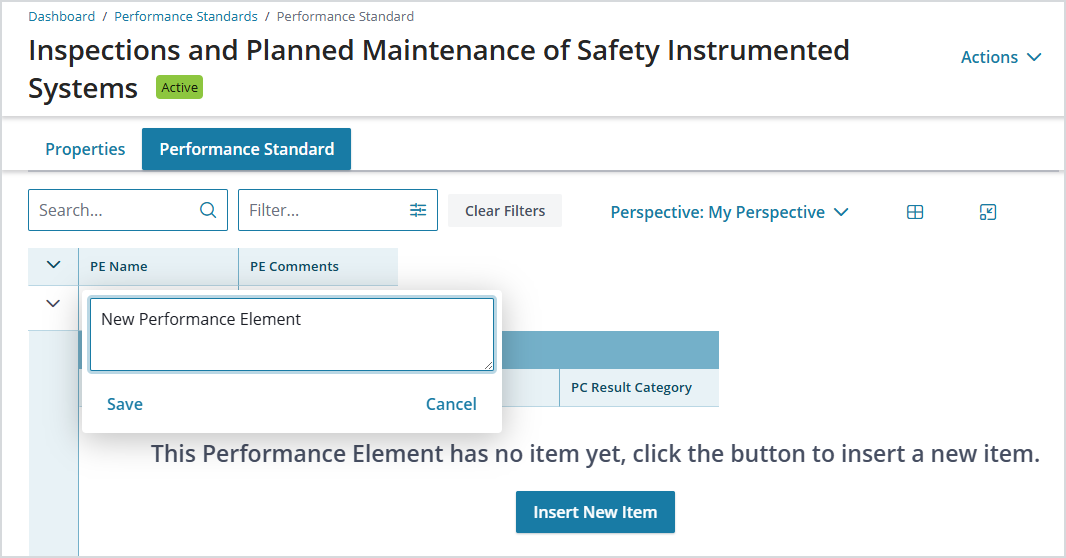Collapse all rows via header chevron
Screen dimensions: 1066x558
point(53,265)
